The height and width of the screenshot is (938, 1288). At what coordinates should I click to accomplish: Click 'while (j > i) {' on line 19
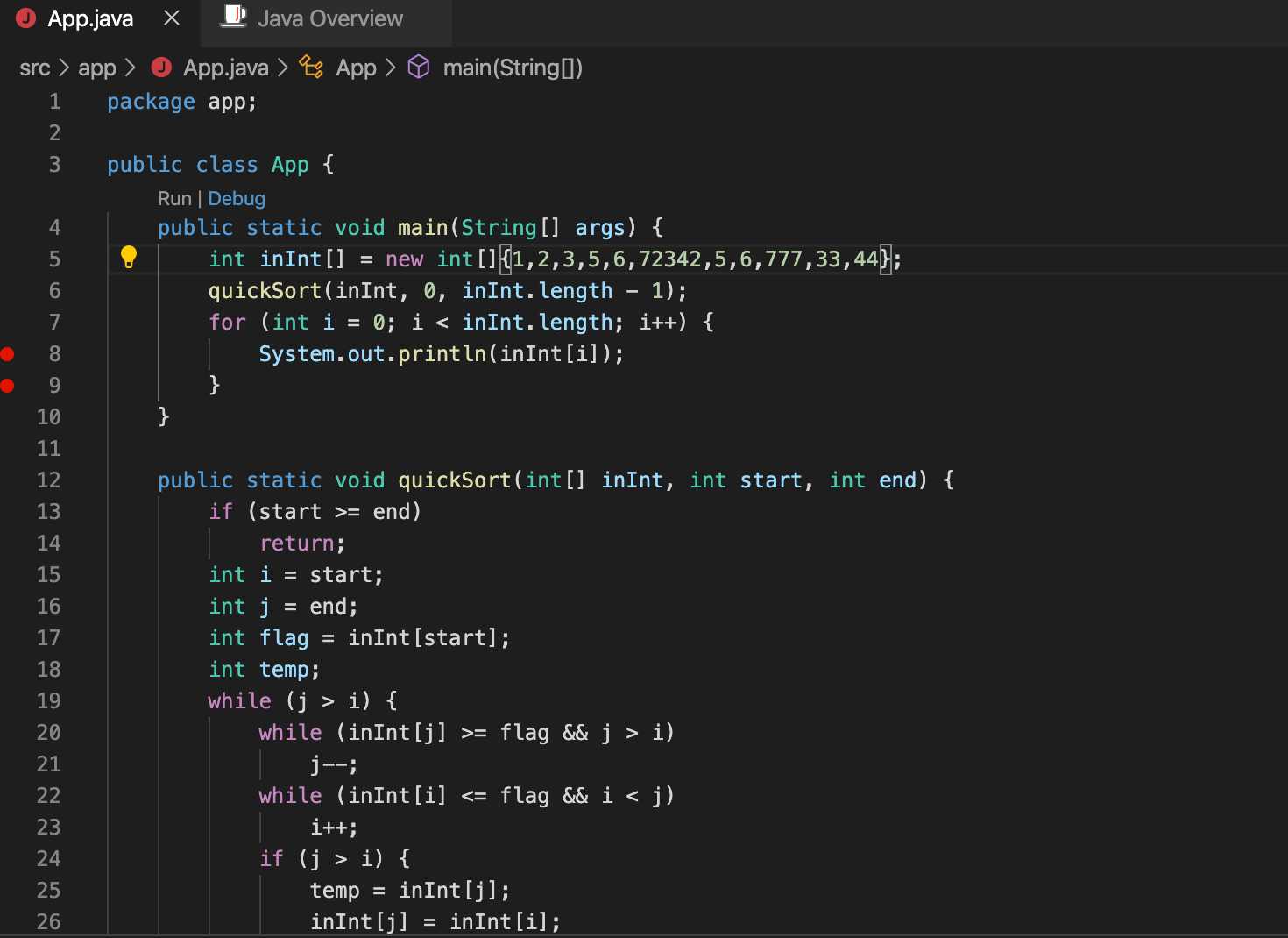[303, 701]
